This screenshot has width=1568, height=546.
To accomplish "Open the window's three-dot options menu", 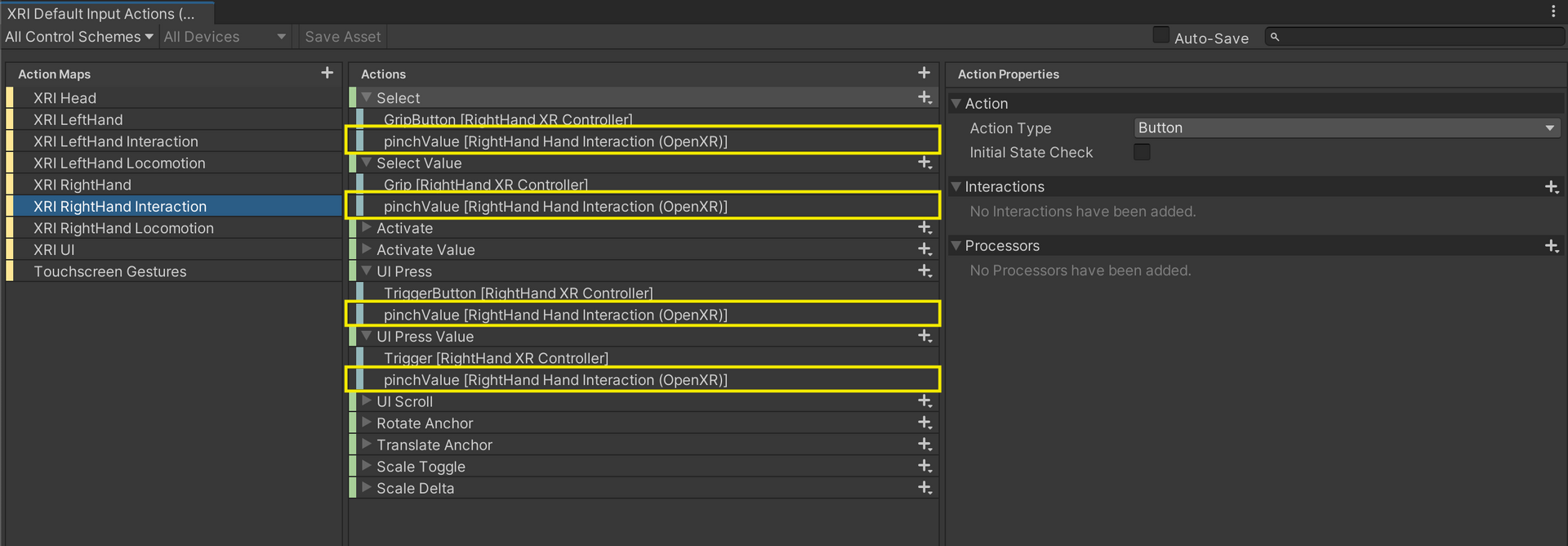I will pyautogui.click(x=1552, y=11).
